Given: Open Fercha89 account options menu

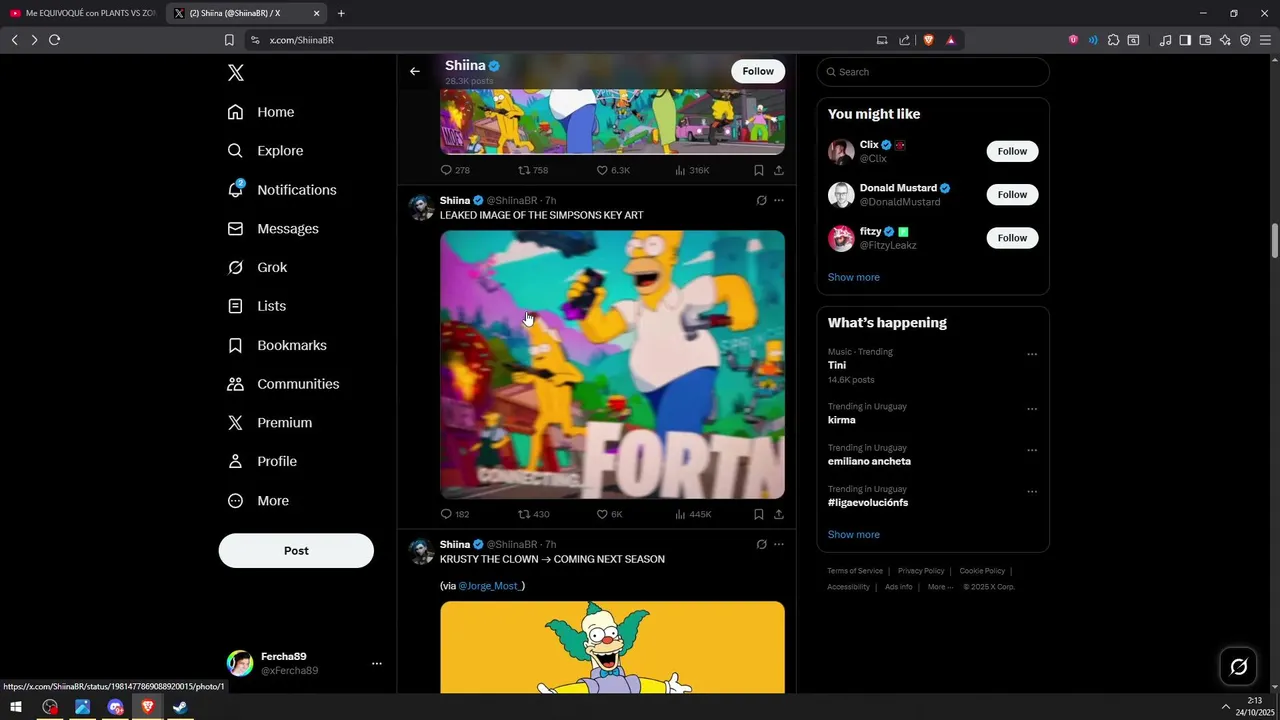Looking at the screenshot, I should click(x=376, y=663).
